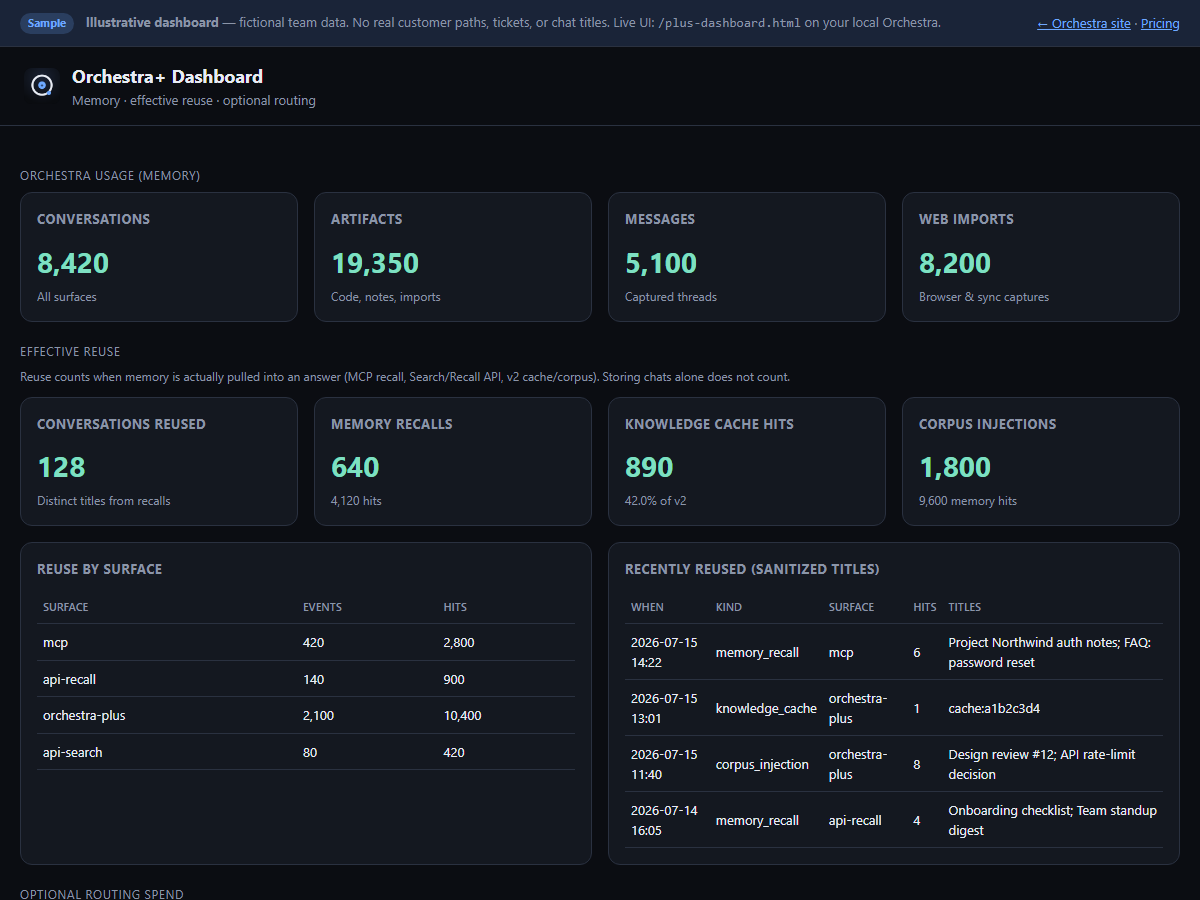Click the '42.0% of v2' caption
This screenshot has width=1200, height=900.
[x=656, y=500]
